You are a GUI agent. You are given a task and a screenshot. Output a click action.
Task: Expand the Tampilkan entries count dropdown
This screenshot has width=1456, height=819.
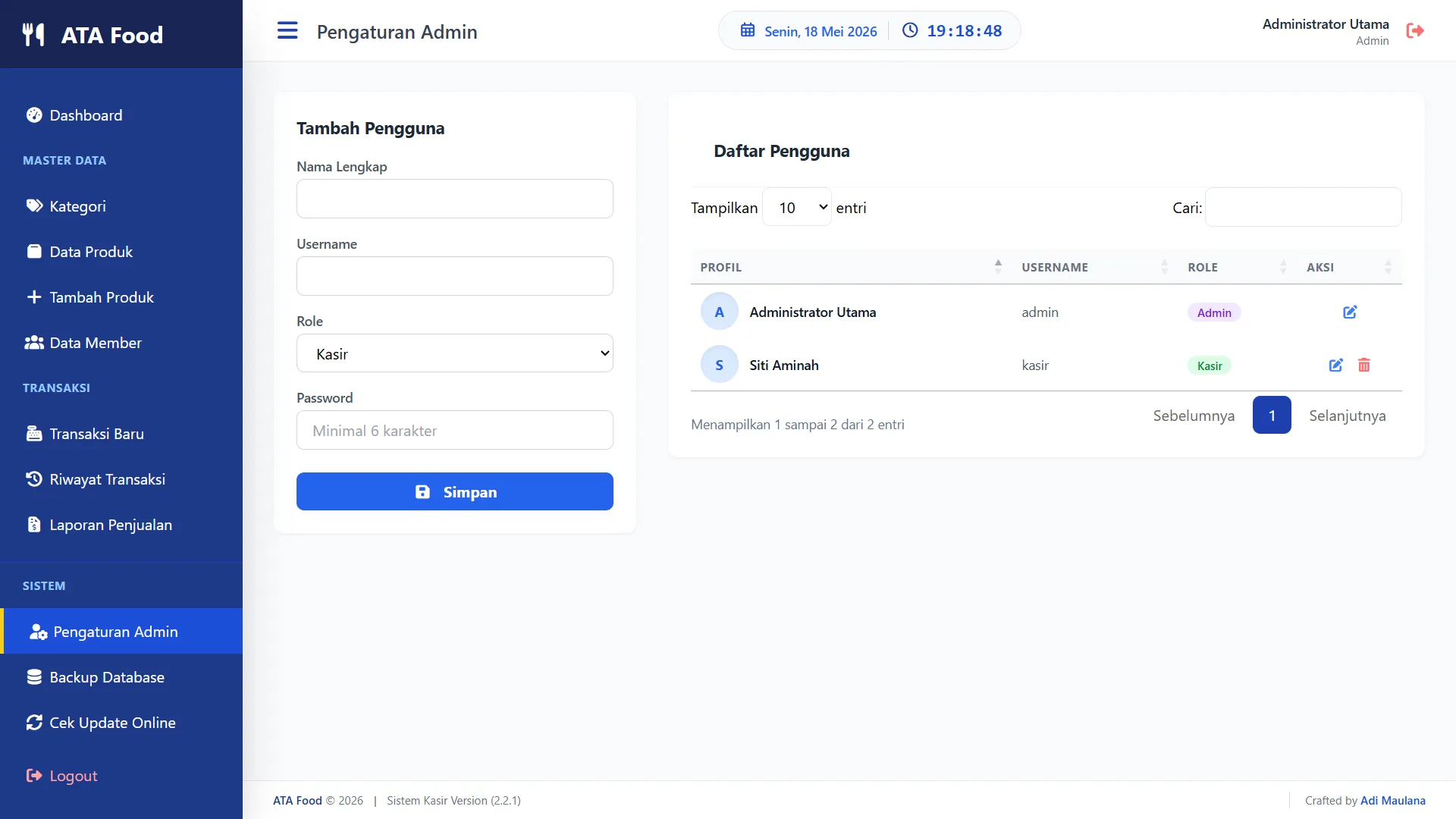[x=797, y=207]
